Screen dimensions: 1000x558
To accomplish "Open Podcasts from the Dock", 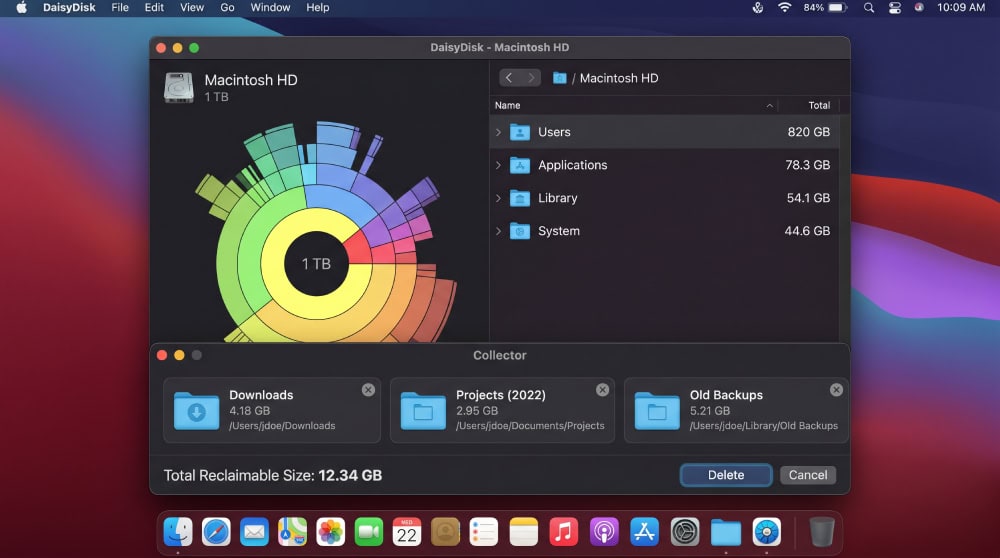I will pos(604,531).
